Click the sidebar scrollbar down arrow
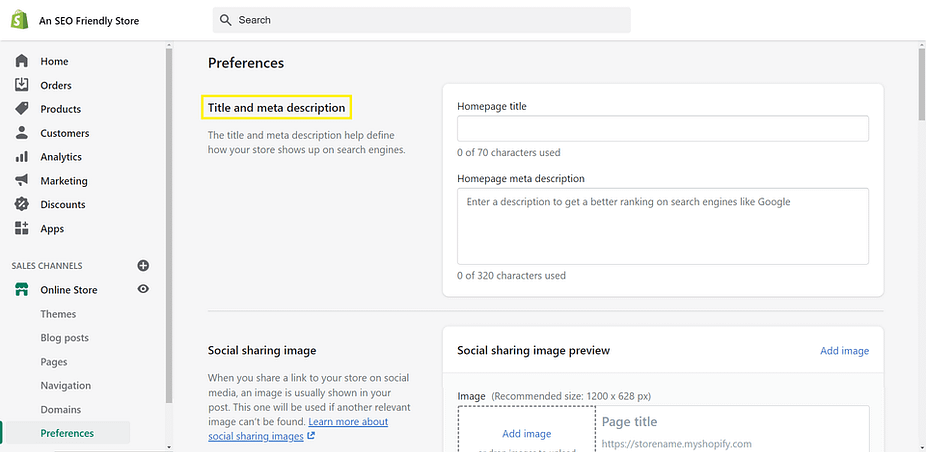The width and height of the screenshot is (926, 452). pyautogui.click(x=169, y=447)
